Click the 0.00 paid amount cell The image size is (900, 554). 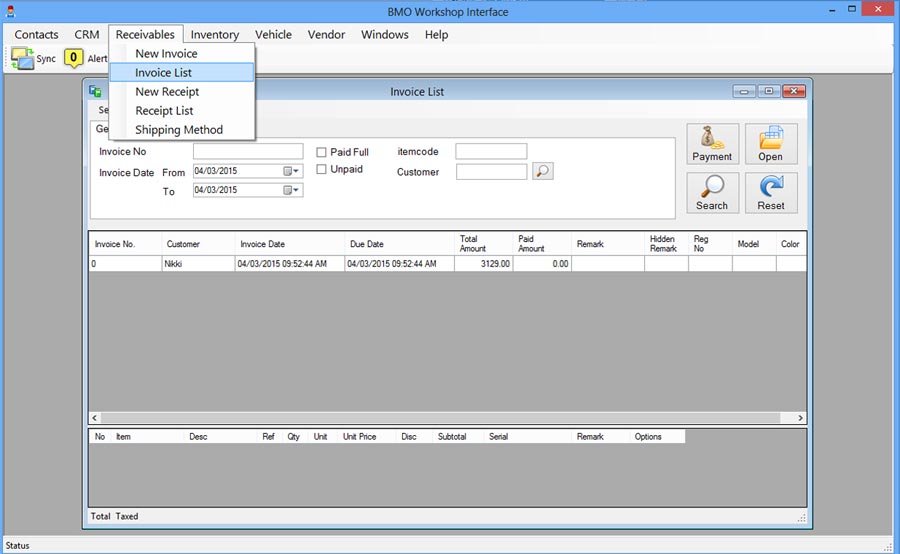(x=542, y=264)
